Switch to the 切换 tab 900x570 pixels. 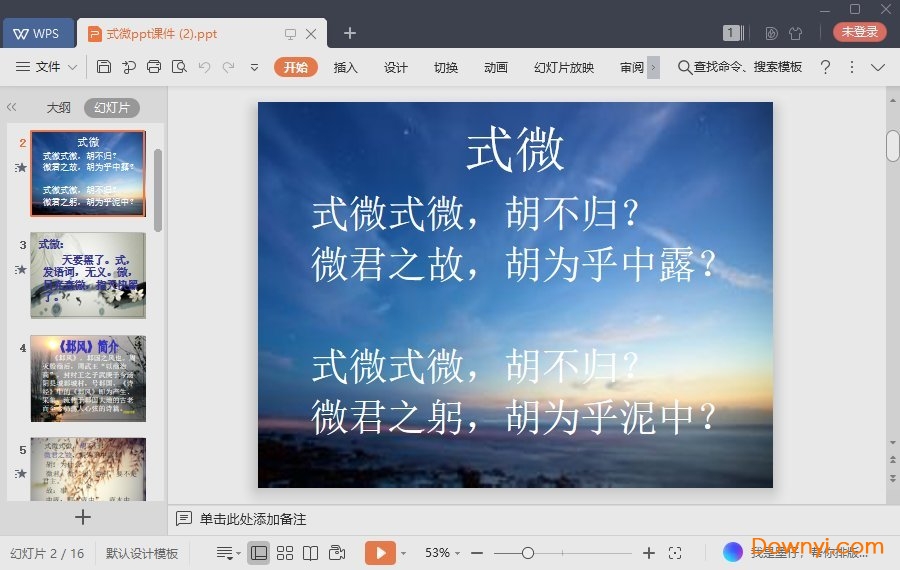(x=446, y=67)
